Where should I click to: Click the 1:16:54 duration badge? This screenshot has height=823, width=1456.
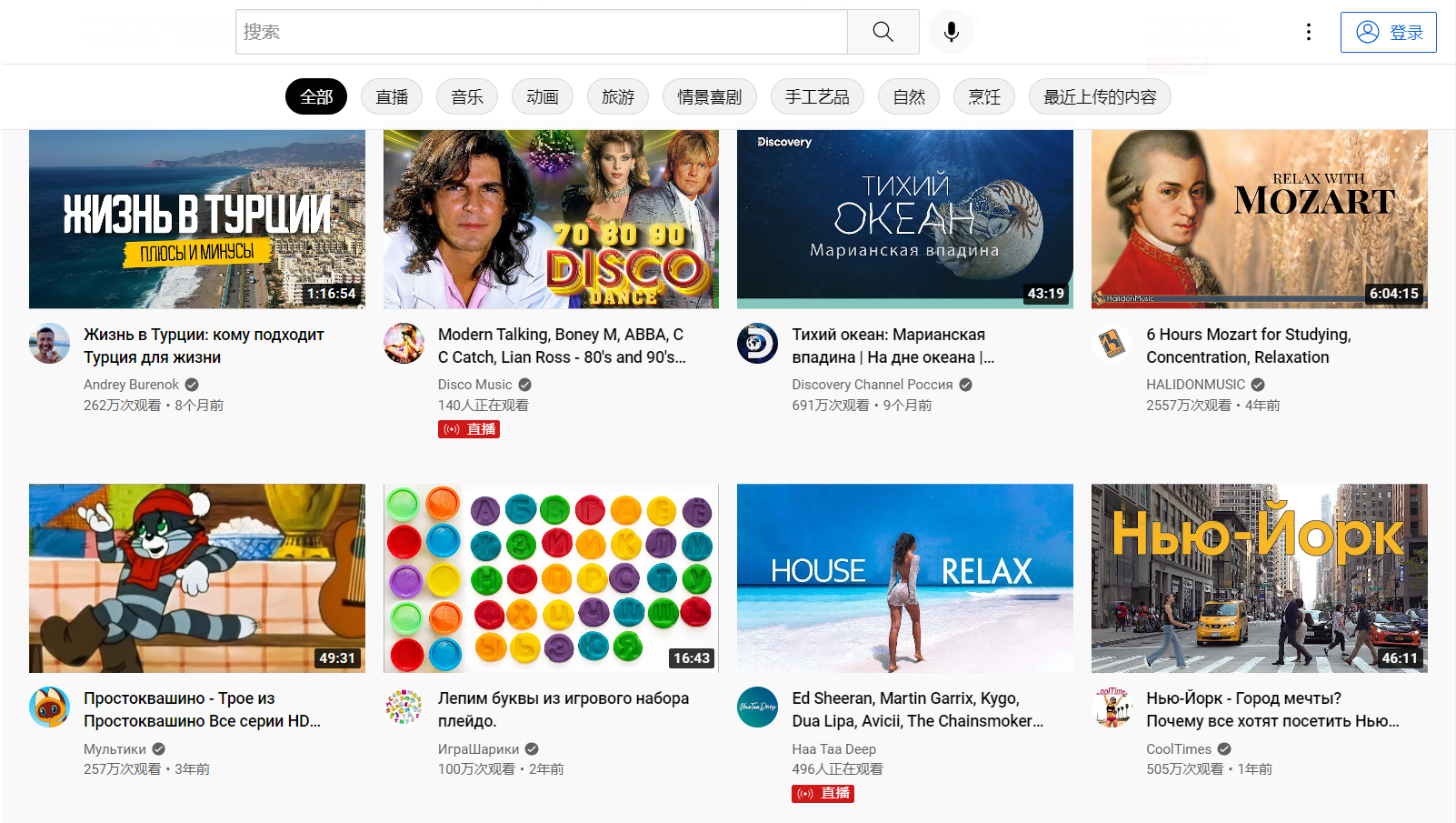pos(331,294)
